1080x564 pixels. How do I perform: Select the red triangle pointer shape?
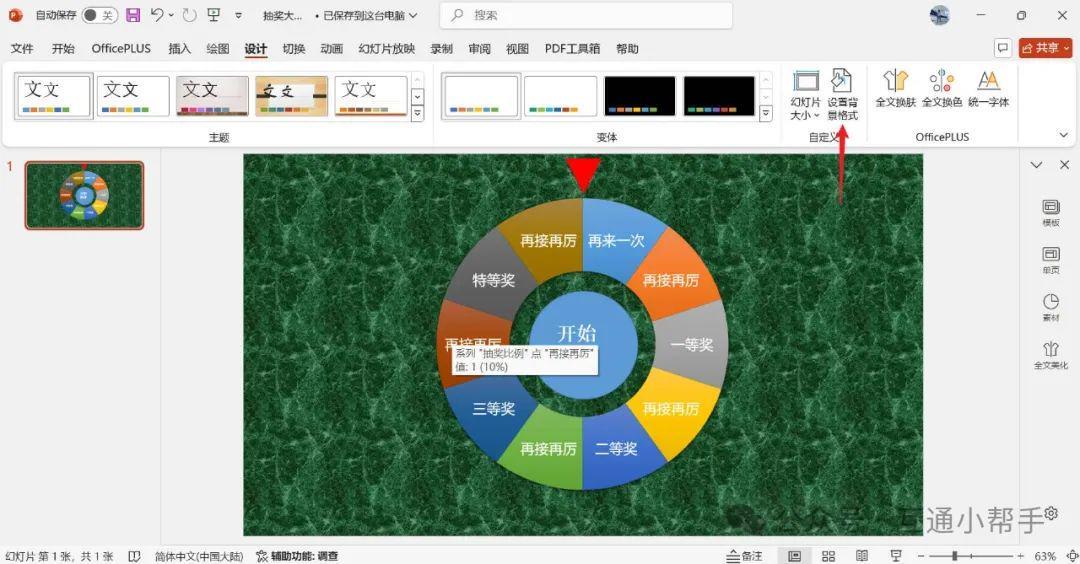583,175
